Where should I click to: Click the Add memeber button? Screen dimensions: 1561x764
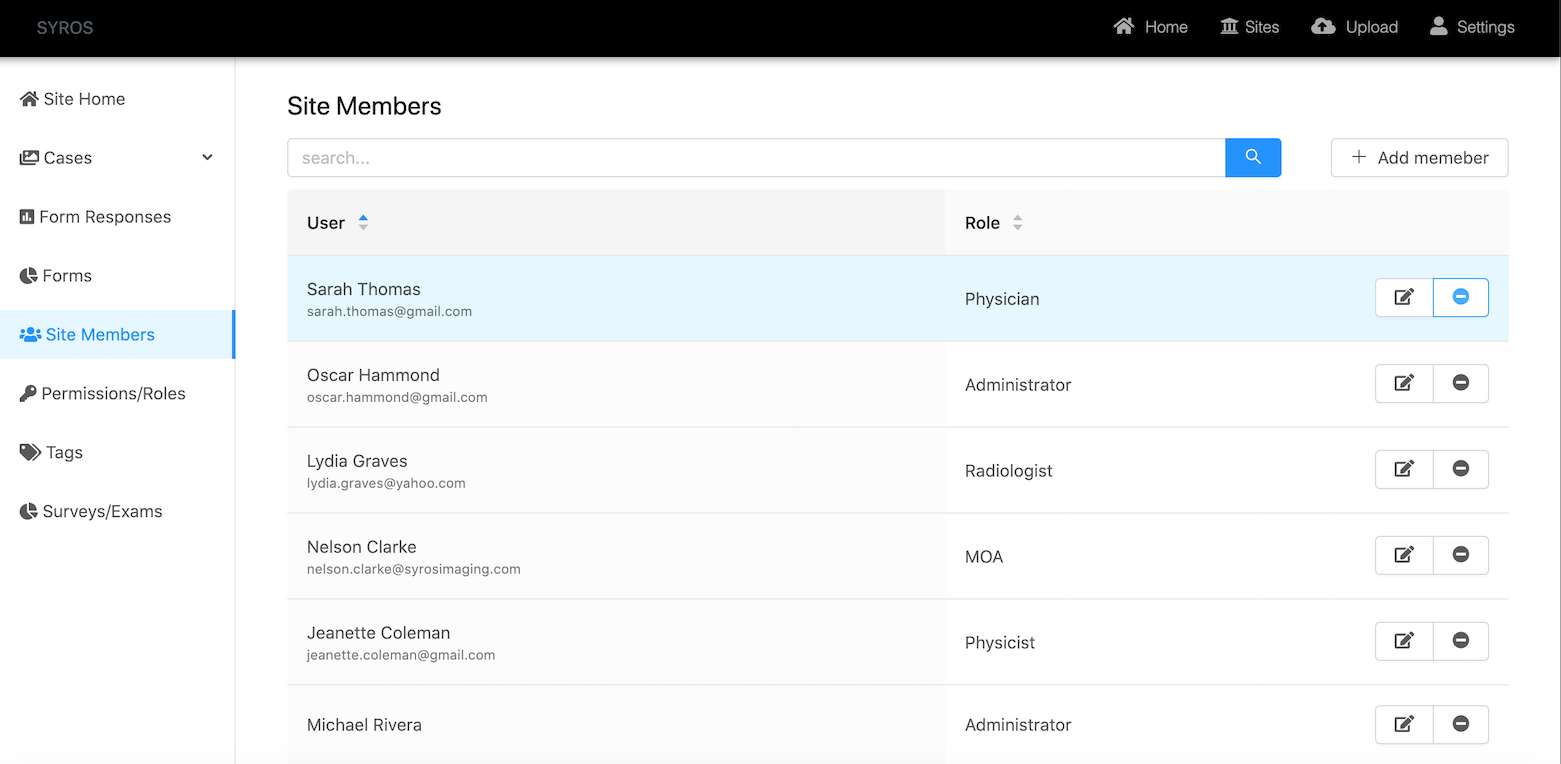pyautogui.click(x=1419, y=158)
